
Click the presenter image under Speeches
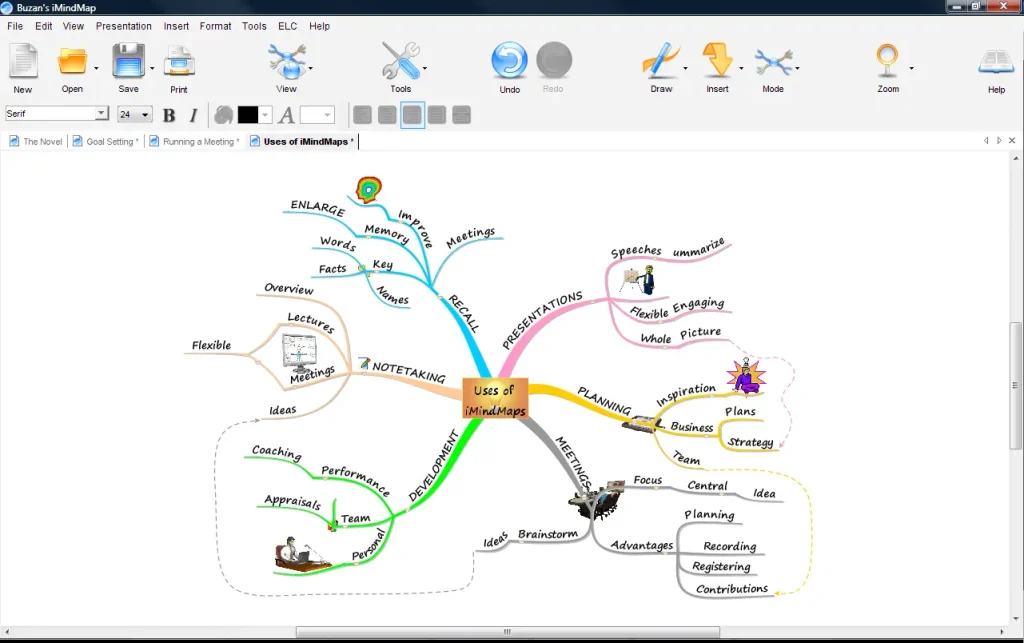pyautogui.click(x=639, y=279)
